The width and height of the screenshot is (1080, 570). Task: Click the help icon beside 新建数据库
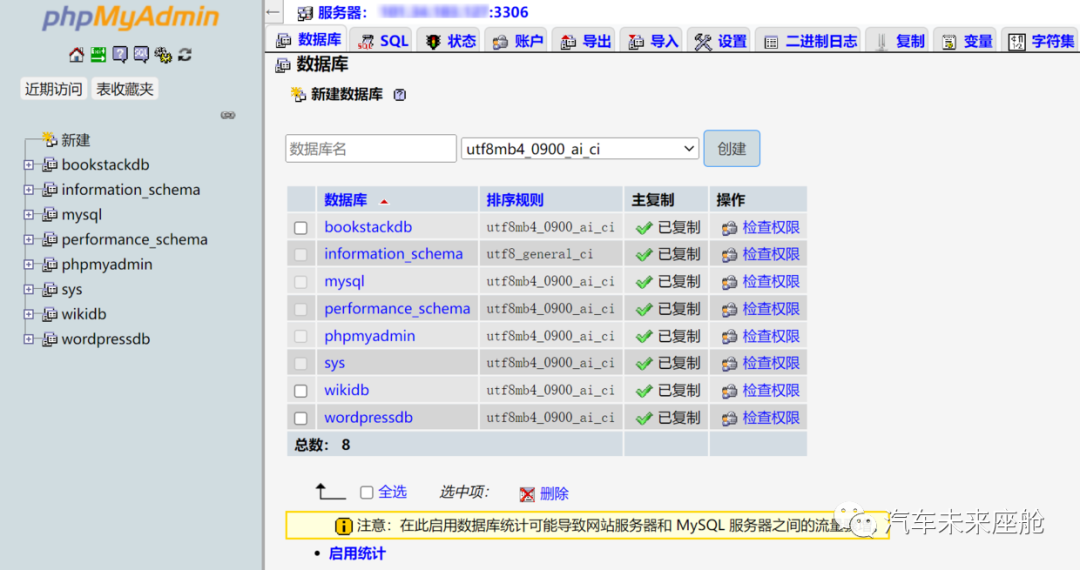[x=399, y=94]
